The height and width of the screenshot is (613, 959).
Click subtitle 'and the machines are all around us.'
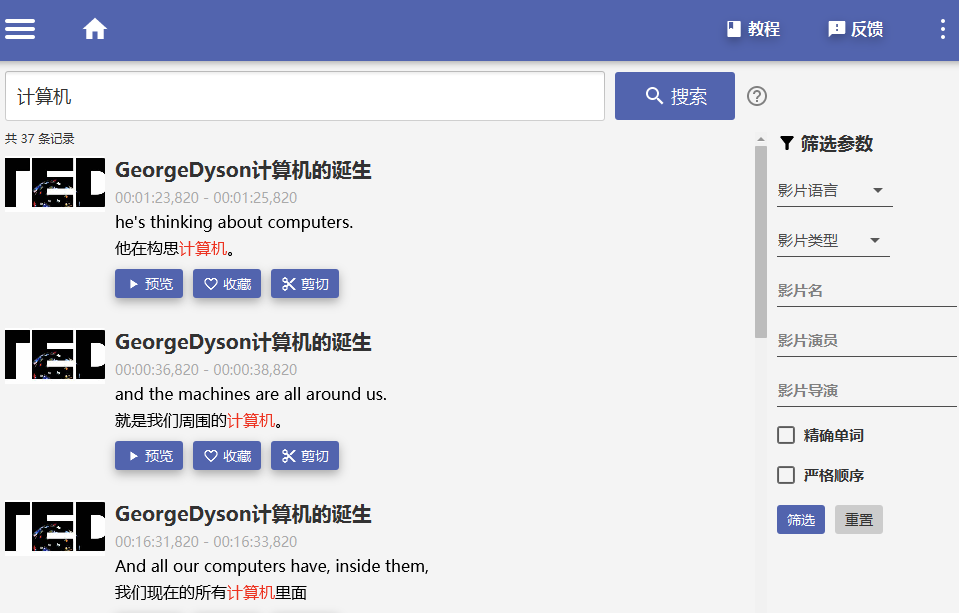(251, 394)
